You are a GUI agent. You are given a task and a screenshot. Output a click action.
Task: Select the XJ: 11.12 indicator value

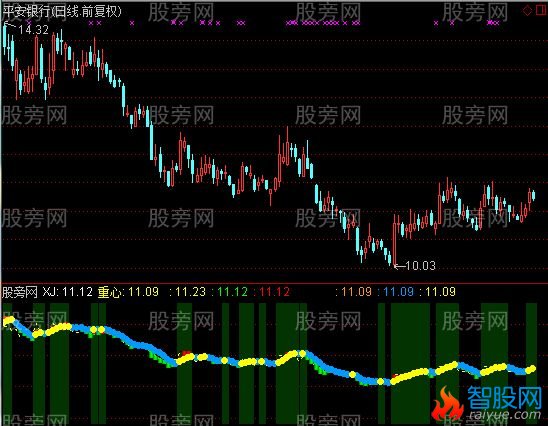(68, 292)
